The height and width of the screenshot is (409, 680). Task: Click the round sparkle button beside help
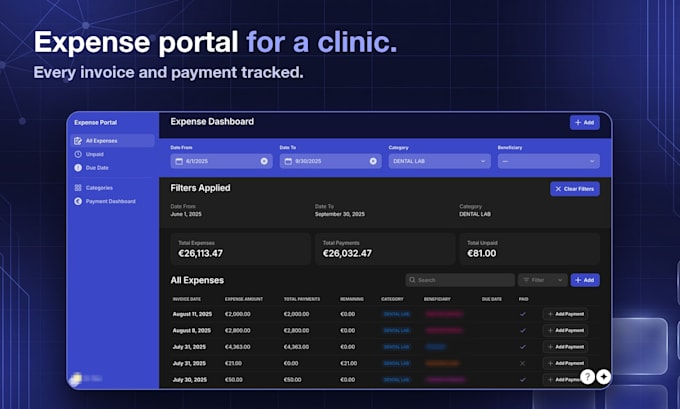pyautogui.click(x=604, y=377)
